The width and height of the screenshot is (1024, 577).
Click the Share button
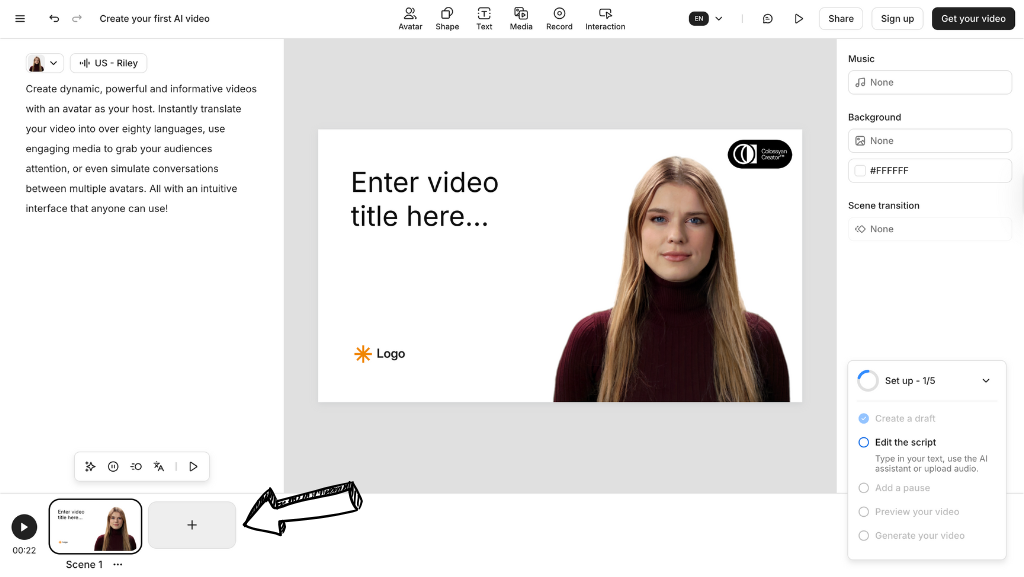click(840, 19)
